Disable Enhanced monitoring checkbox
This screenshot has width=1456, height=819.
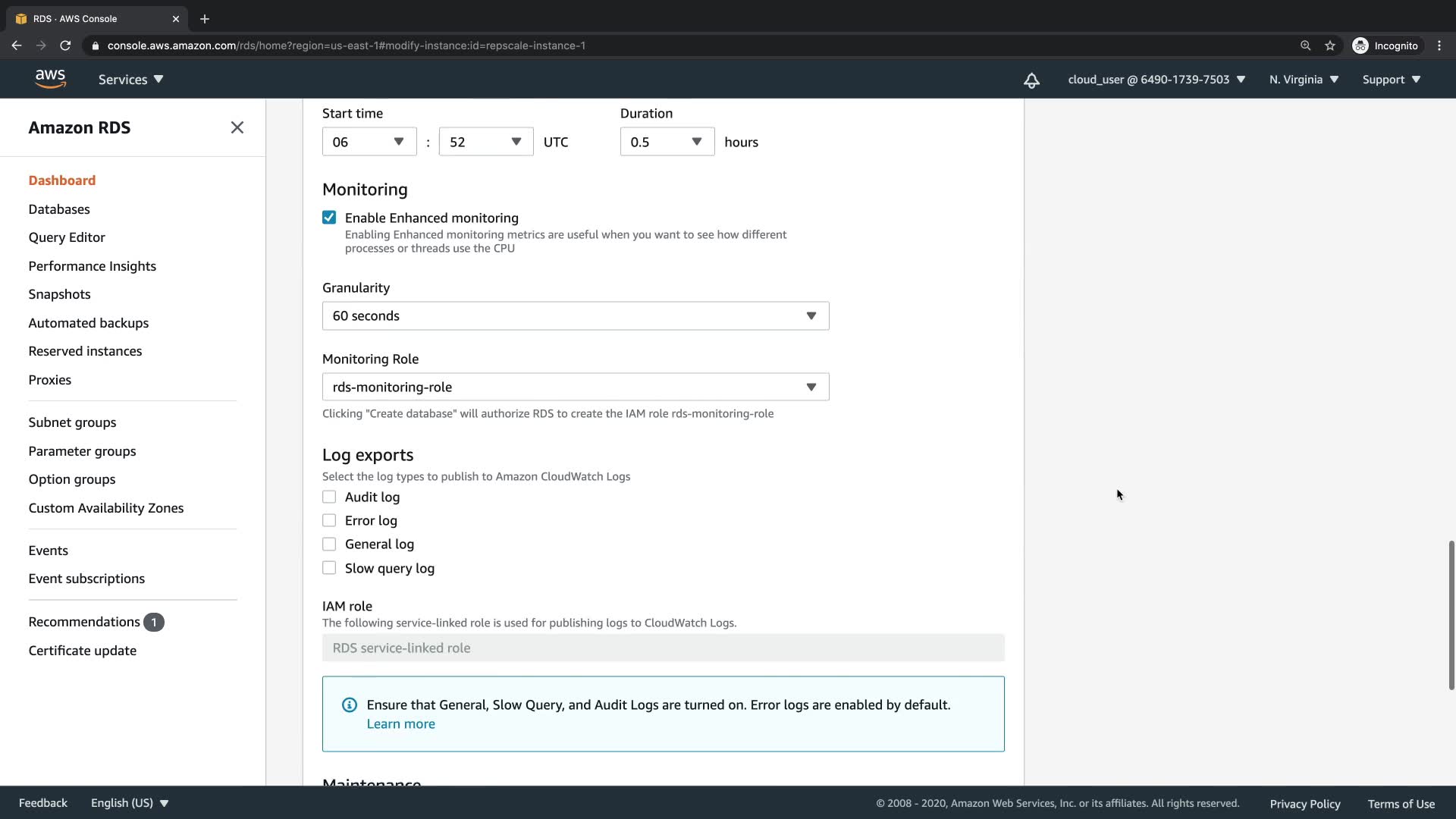tap(329, 218)
